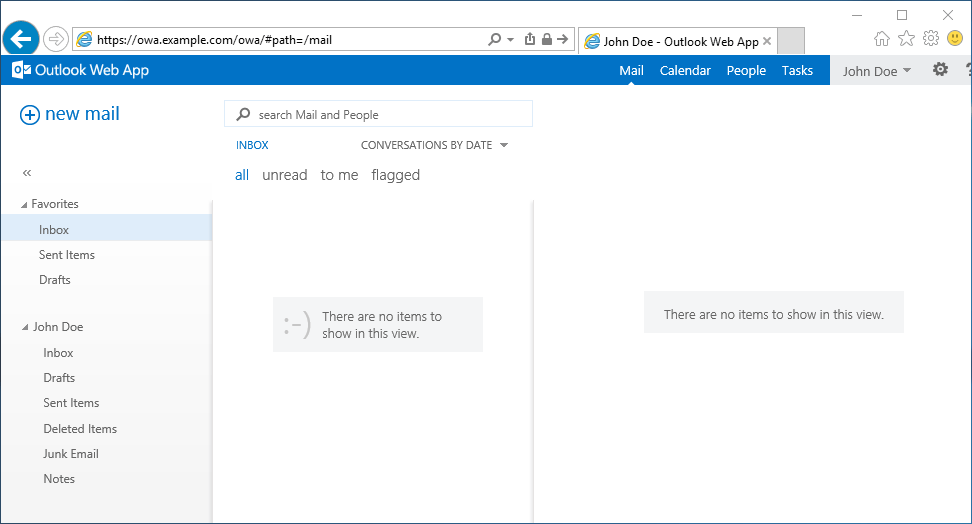
Task: Click the browser Home icon
Action: (881, 39)
